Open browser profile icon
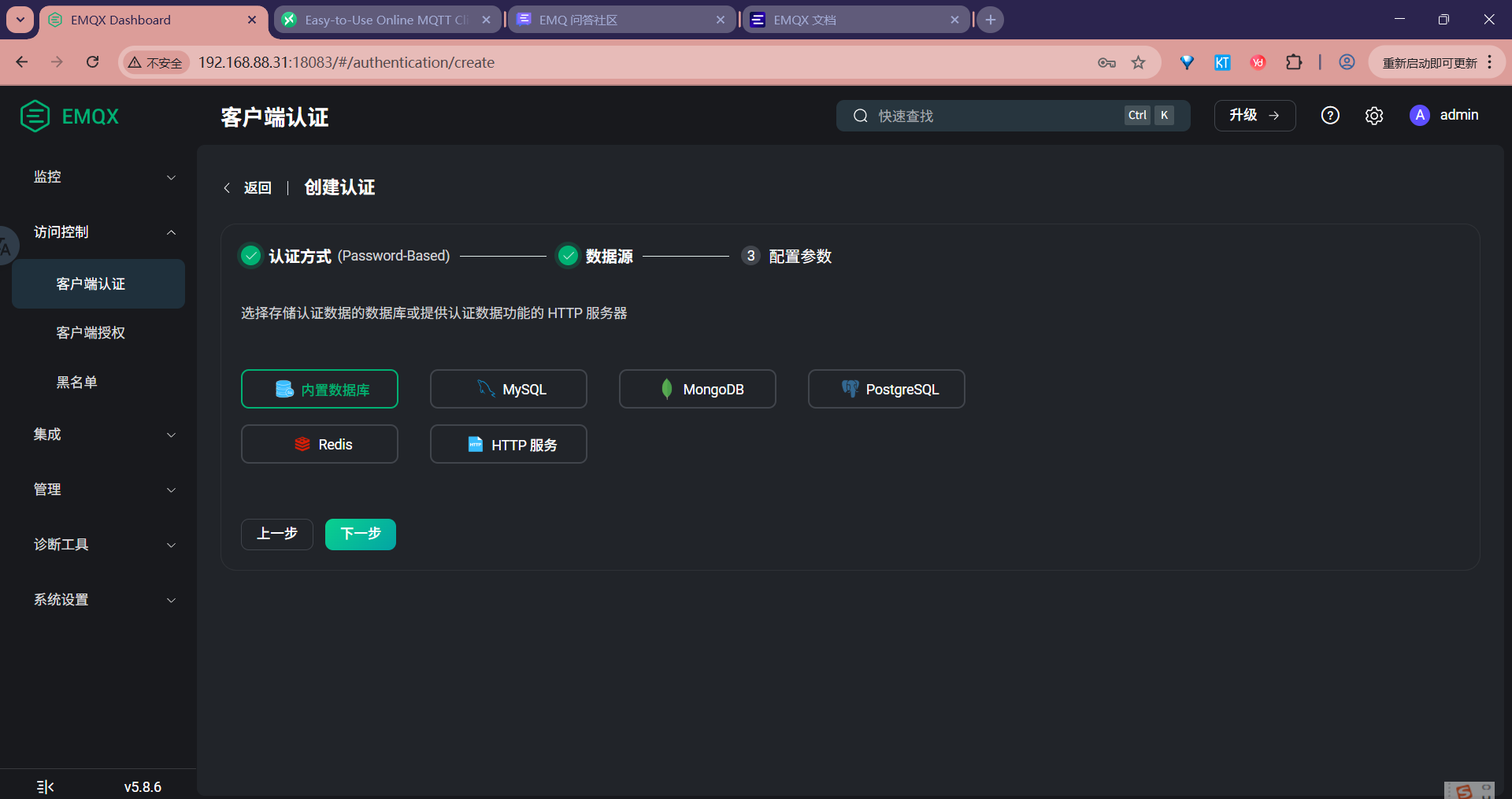Image resolution: width=1512 pixels, height=799 pixels. coord(1347,62)
